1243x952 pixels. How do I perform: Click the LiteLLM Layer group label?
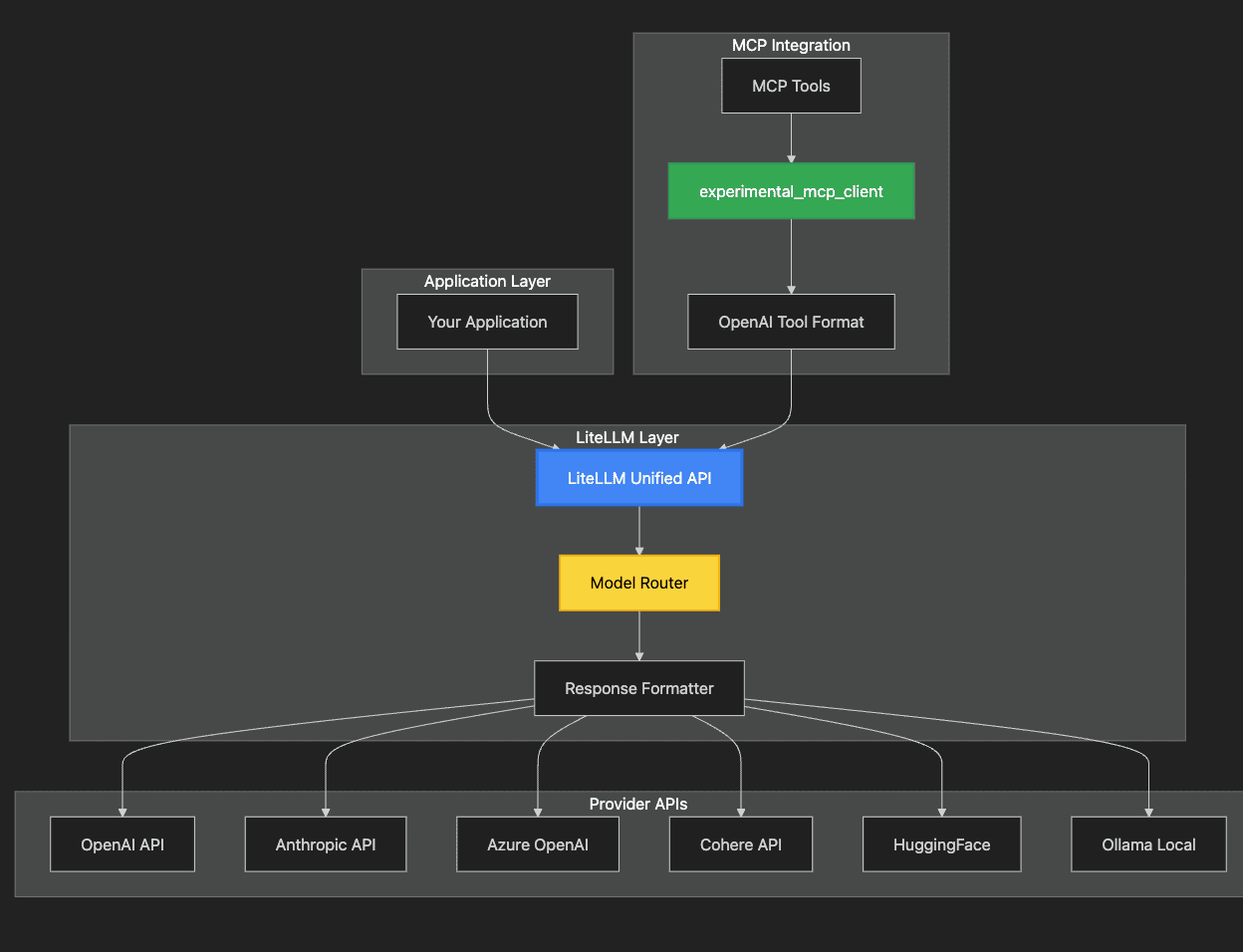[627, 437]
